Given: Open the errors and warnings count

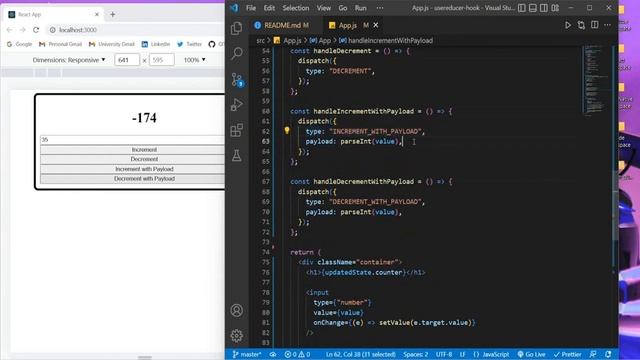Looking at the screenshot, I should click(x=297, y=354).
